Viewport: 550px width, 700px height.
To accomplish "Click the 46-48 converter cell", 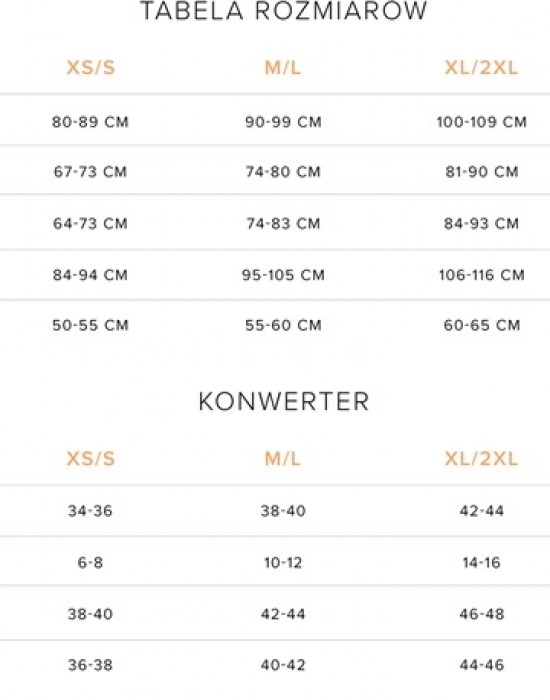I will coord(482,614).
